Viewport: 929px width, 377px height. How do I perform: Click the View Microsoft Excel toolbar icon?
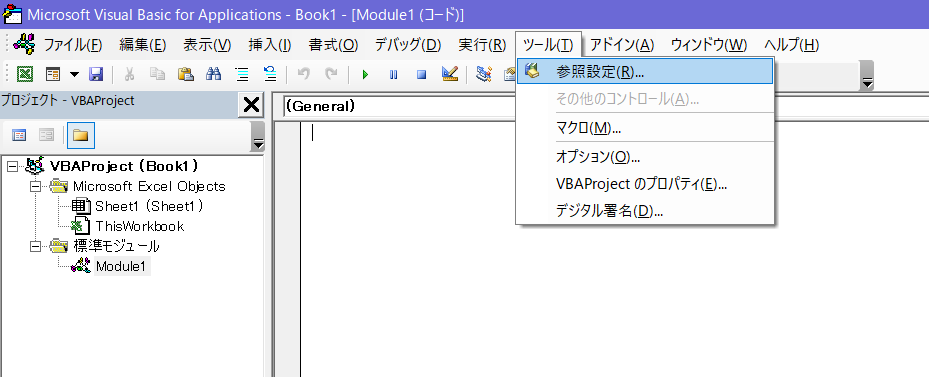tap(24, 74)
